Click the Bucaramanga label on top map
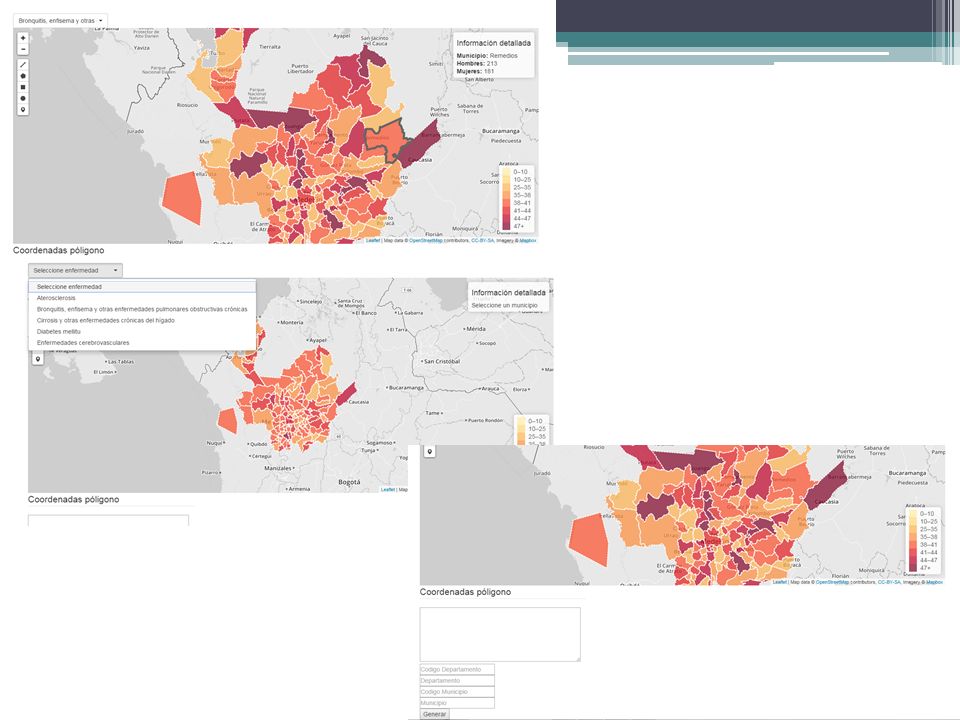The height and width of the screenshot is (720, 960). [501, 131]
